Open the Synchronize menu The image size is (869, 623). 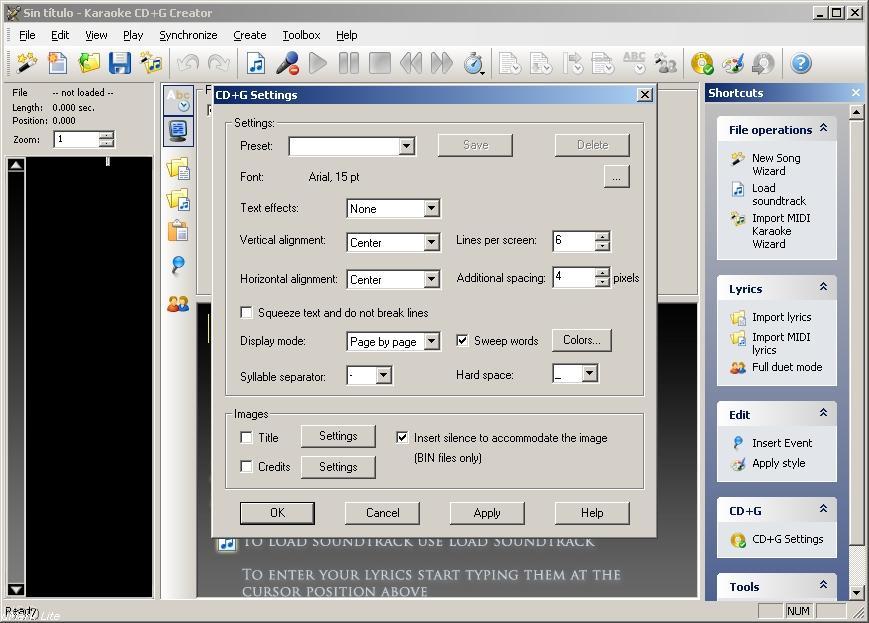click(188, 35)
